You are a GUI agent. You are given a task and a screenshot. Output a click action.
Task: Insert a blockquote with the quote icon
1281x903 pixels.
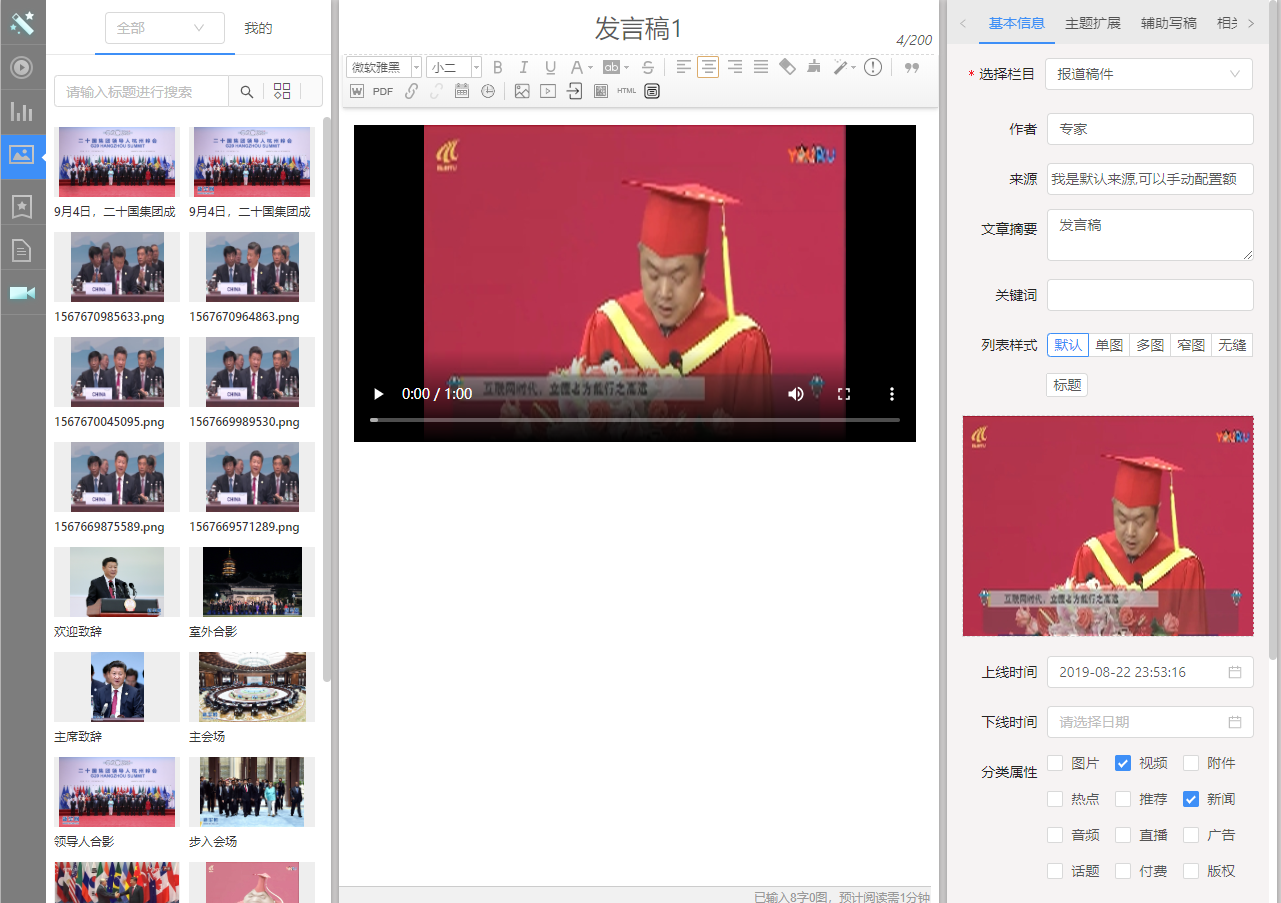(x=911, y=68)
